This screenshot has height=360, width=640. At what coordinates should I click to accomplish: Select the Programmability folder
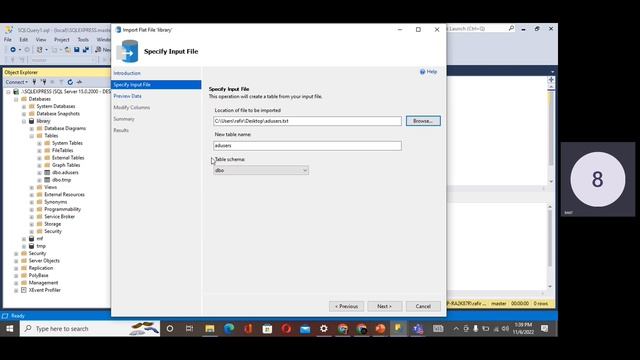click(62, 209)
